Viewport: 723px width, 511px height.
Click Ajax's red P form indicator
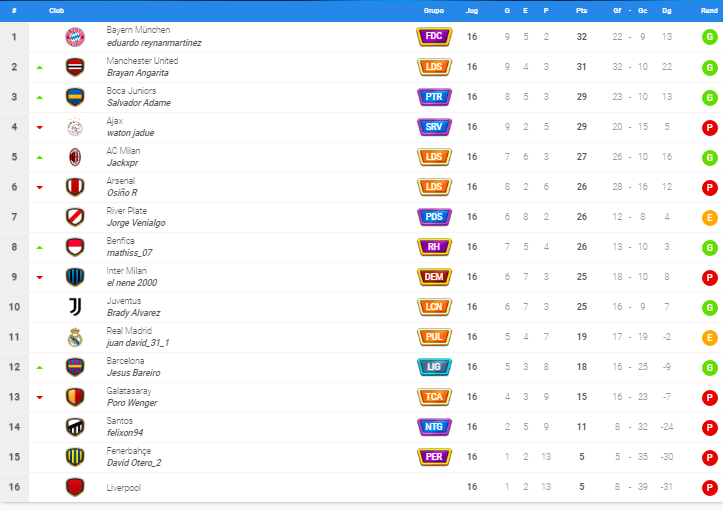[x=710, y=128]
